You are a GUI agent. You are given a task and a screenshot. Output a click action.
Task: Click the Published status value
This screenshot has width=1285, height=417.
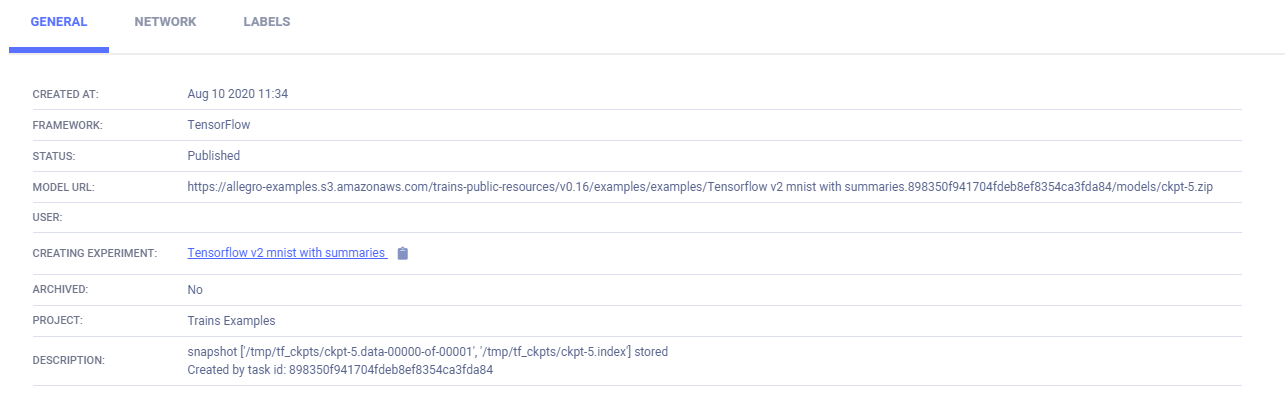click(214, 156)
